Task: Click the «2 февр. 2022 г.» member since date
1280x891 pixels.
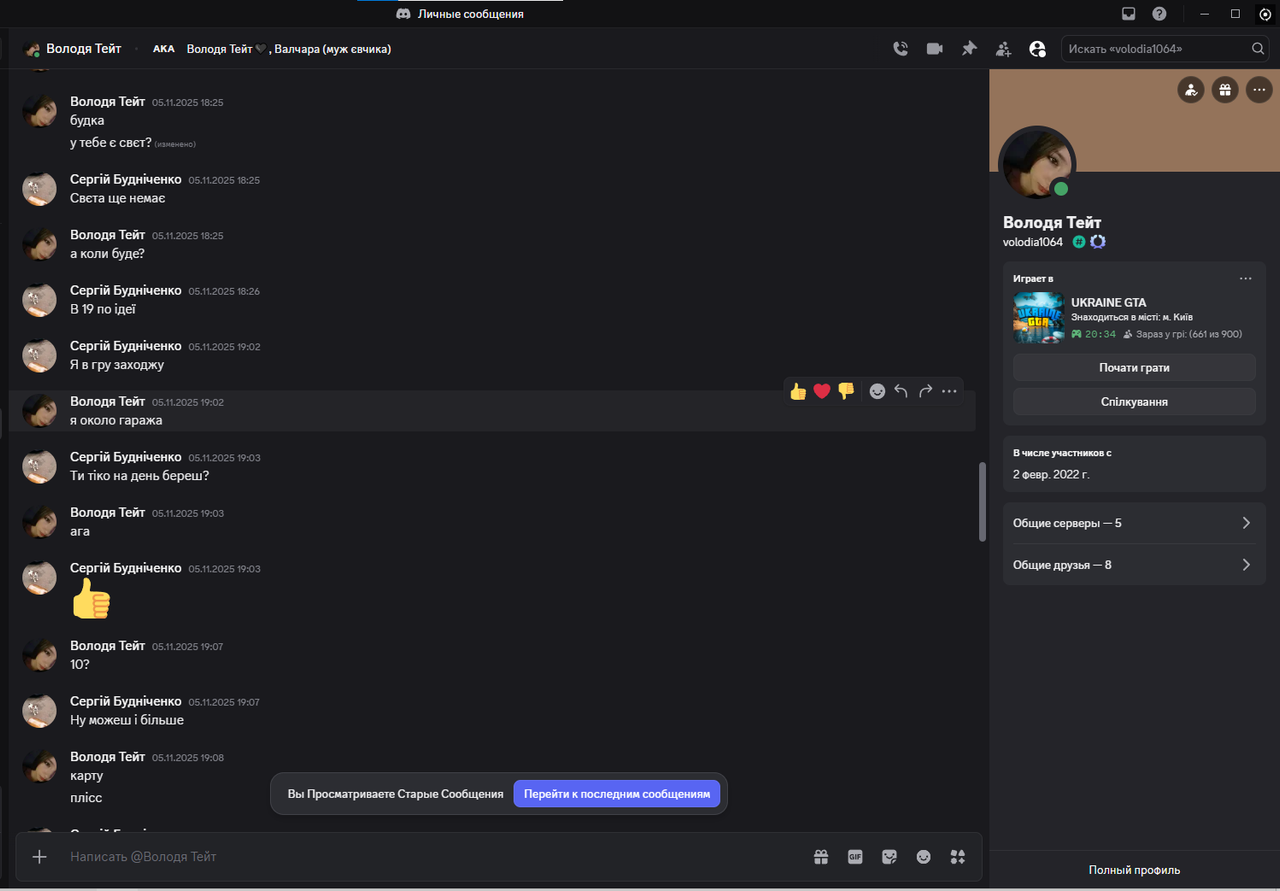Action: pyautogui.click(x=1051, y=474)
